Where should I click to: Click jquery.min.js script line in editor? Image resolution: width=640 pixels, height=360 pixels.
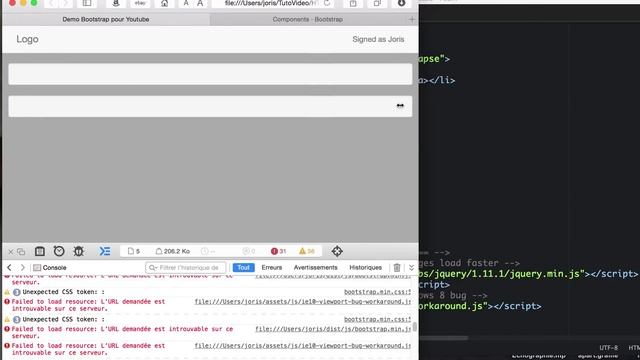tap(528, 274)
